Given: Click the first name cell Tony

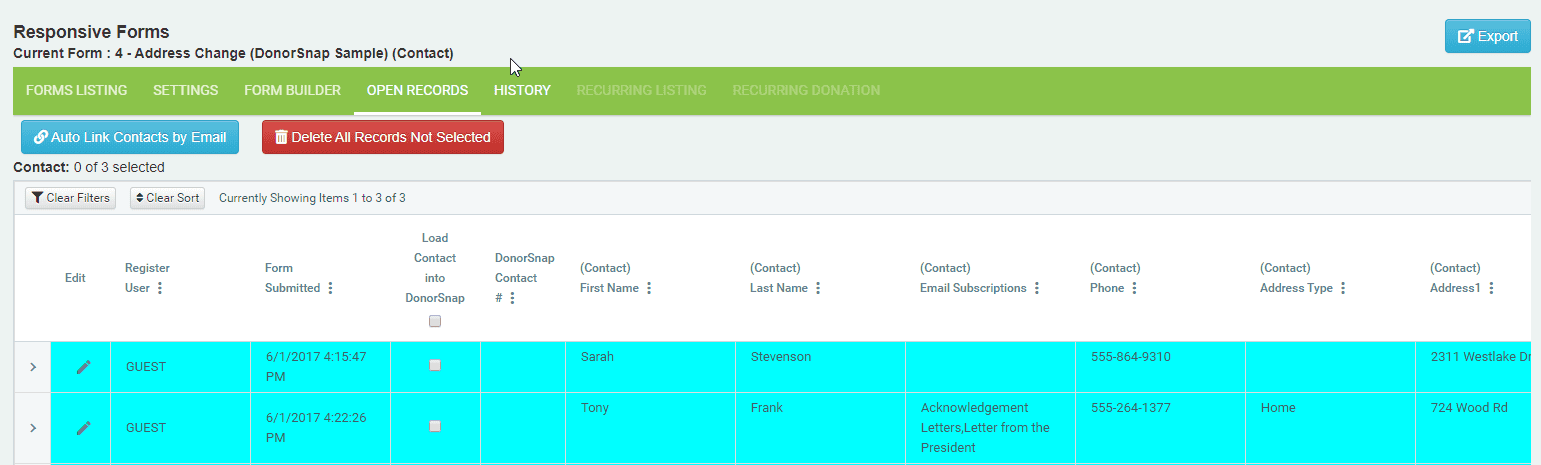Looking at the screenshot, I should [x=650, y=428].
